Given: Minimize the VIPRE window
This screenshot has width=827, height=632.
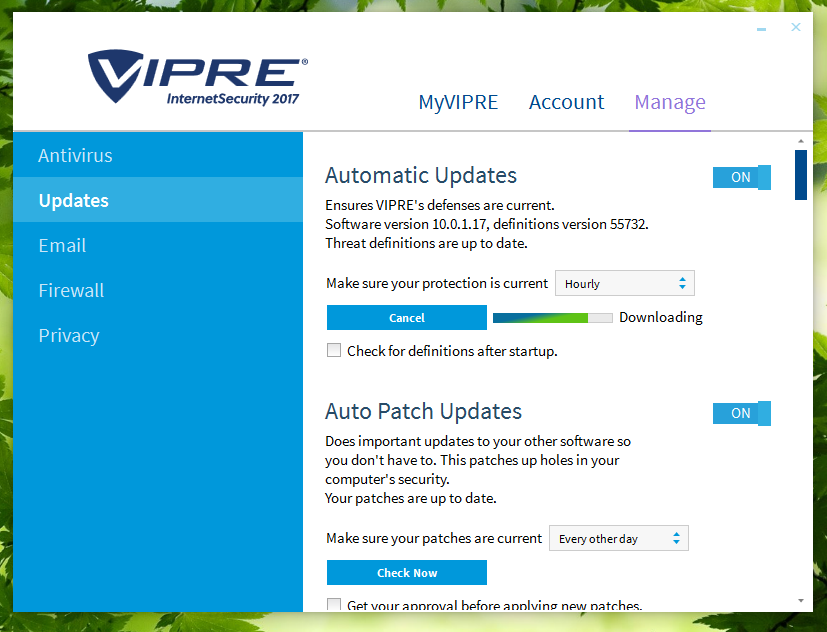Looking at the screenshot, I should click(x=763, y=28).
